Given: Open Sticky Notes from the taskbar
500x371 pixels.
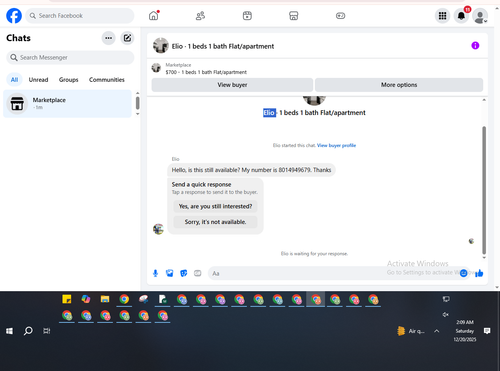Looking at the screenshot, I should coord(67,299).
